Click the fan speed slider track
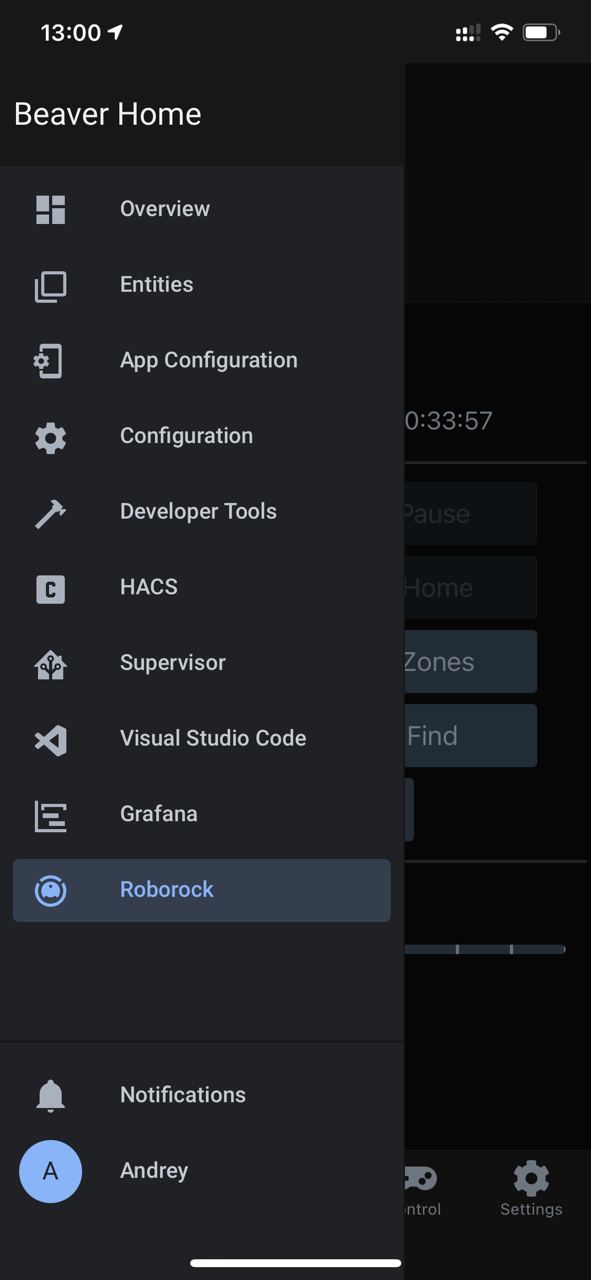This screenshot has width=591, height=1280. pos(484,948)
